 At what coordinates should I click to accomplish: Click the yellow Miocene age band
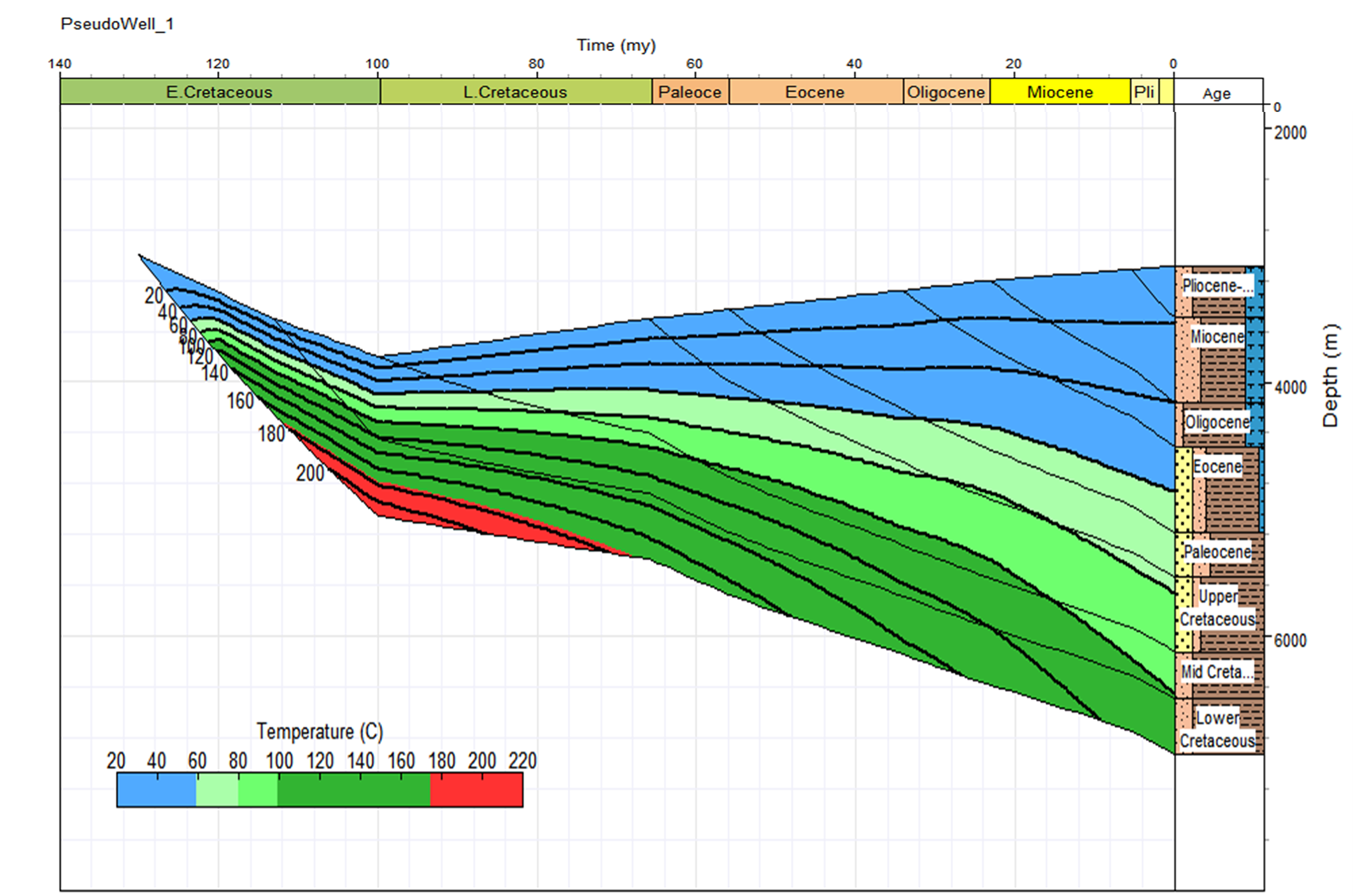pos(1059,92)
